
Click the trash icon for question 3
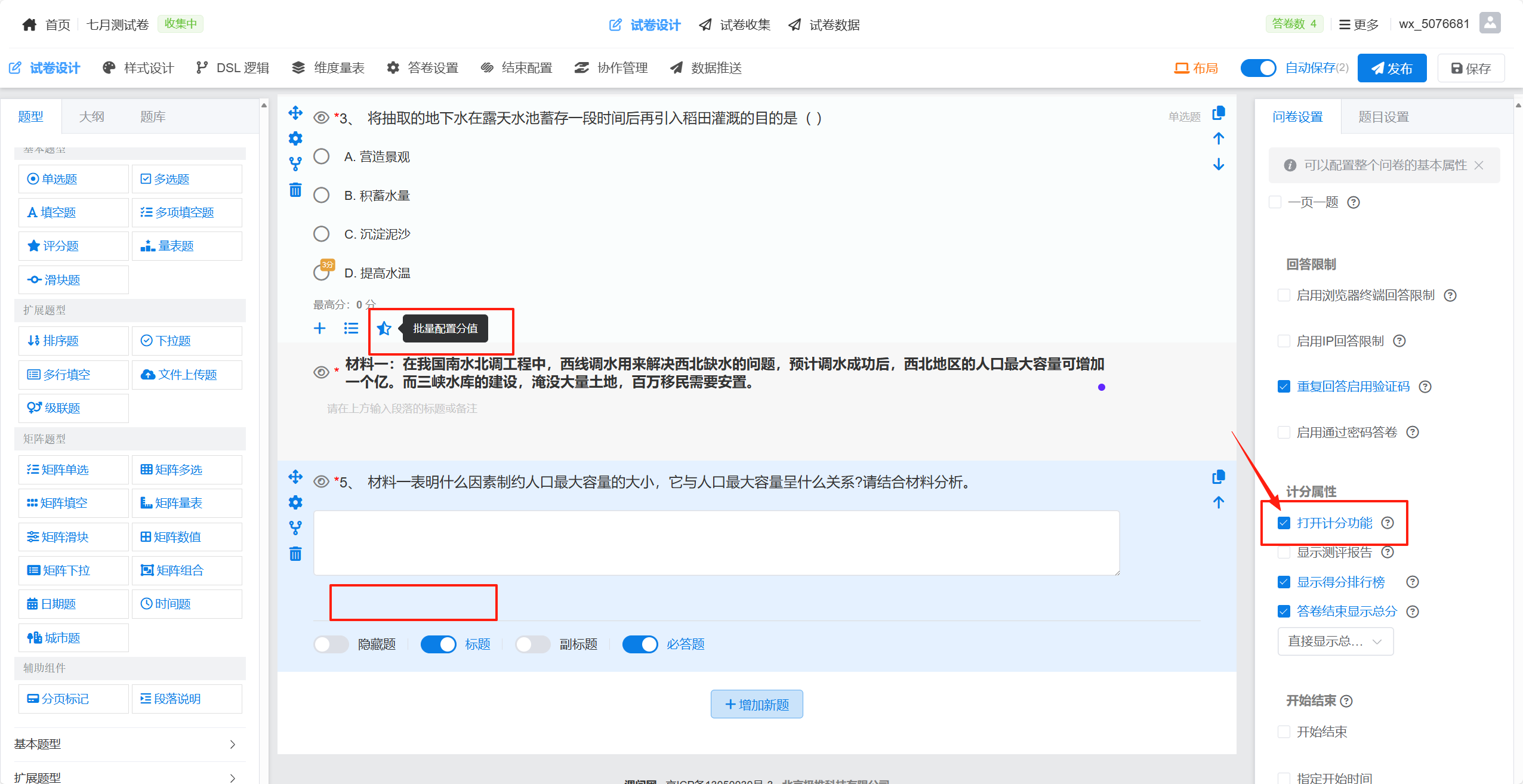coord(295,190)
